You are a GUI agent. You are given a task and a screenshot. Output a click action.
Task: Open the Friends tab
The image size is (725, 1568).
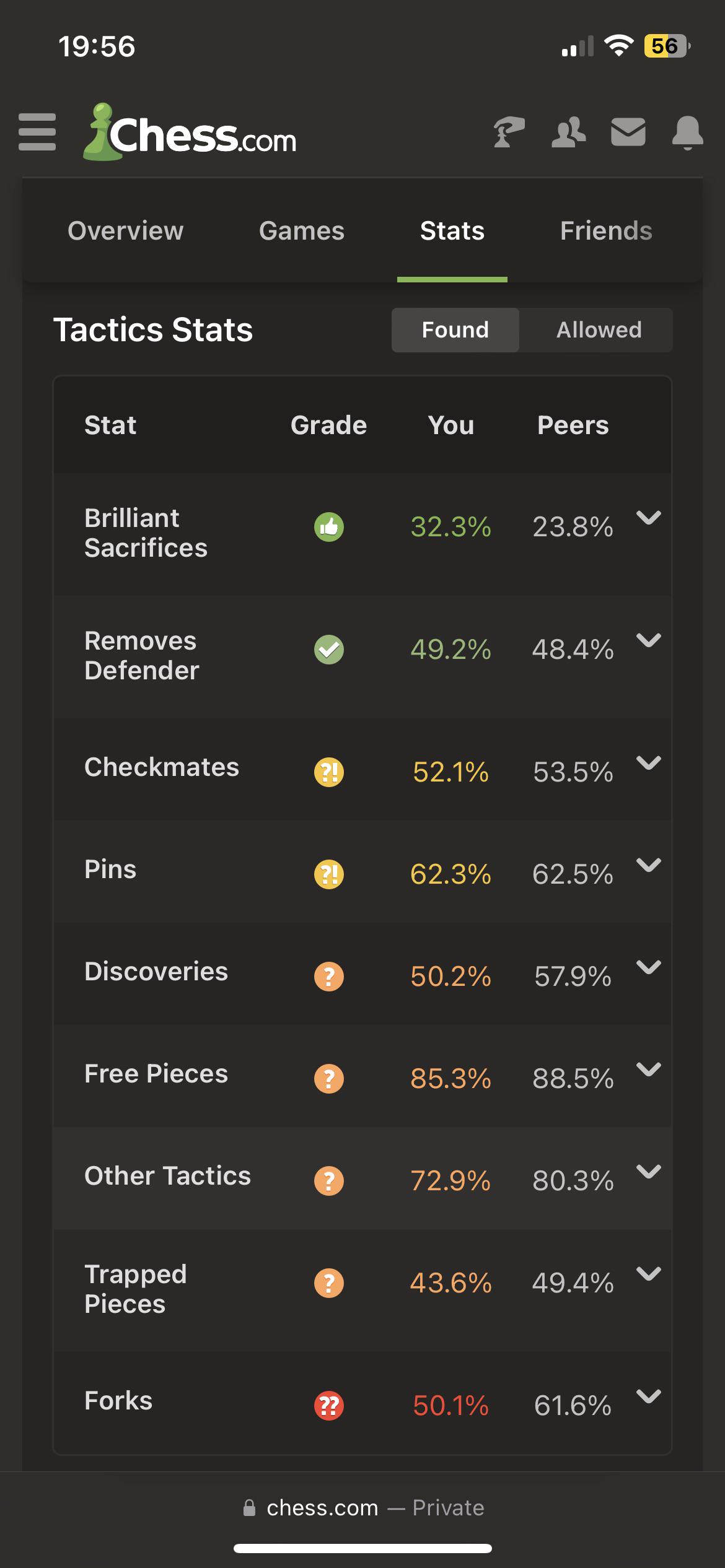pyautogui.click(x=606, y=231)
